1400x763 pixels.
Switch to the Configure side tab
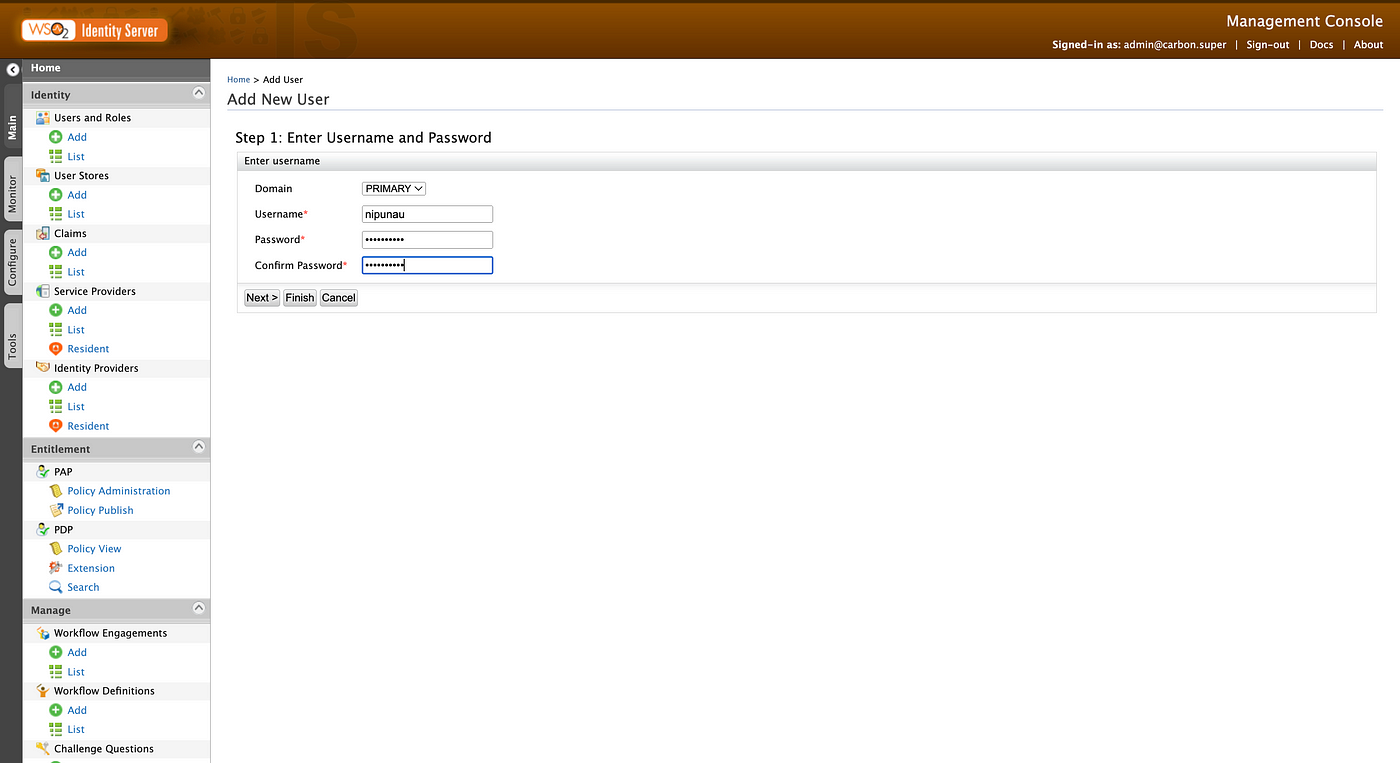click(13, 262)
